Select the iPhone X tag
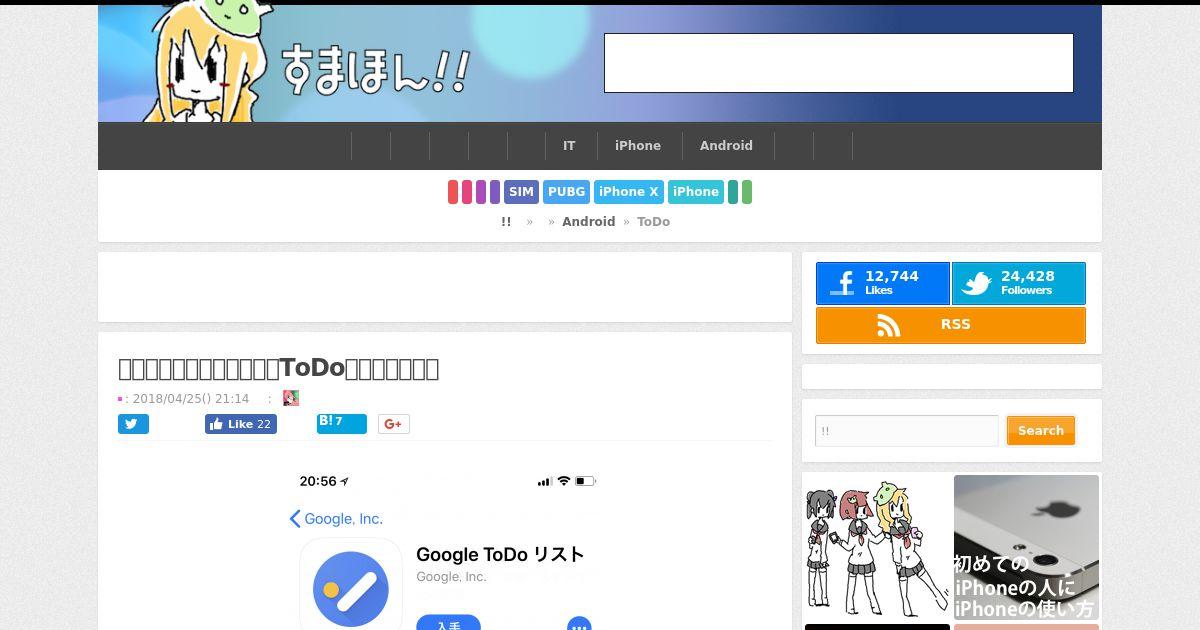 (x=629, y=192)
